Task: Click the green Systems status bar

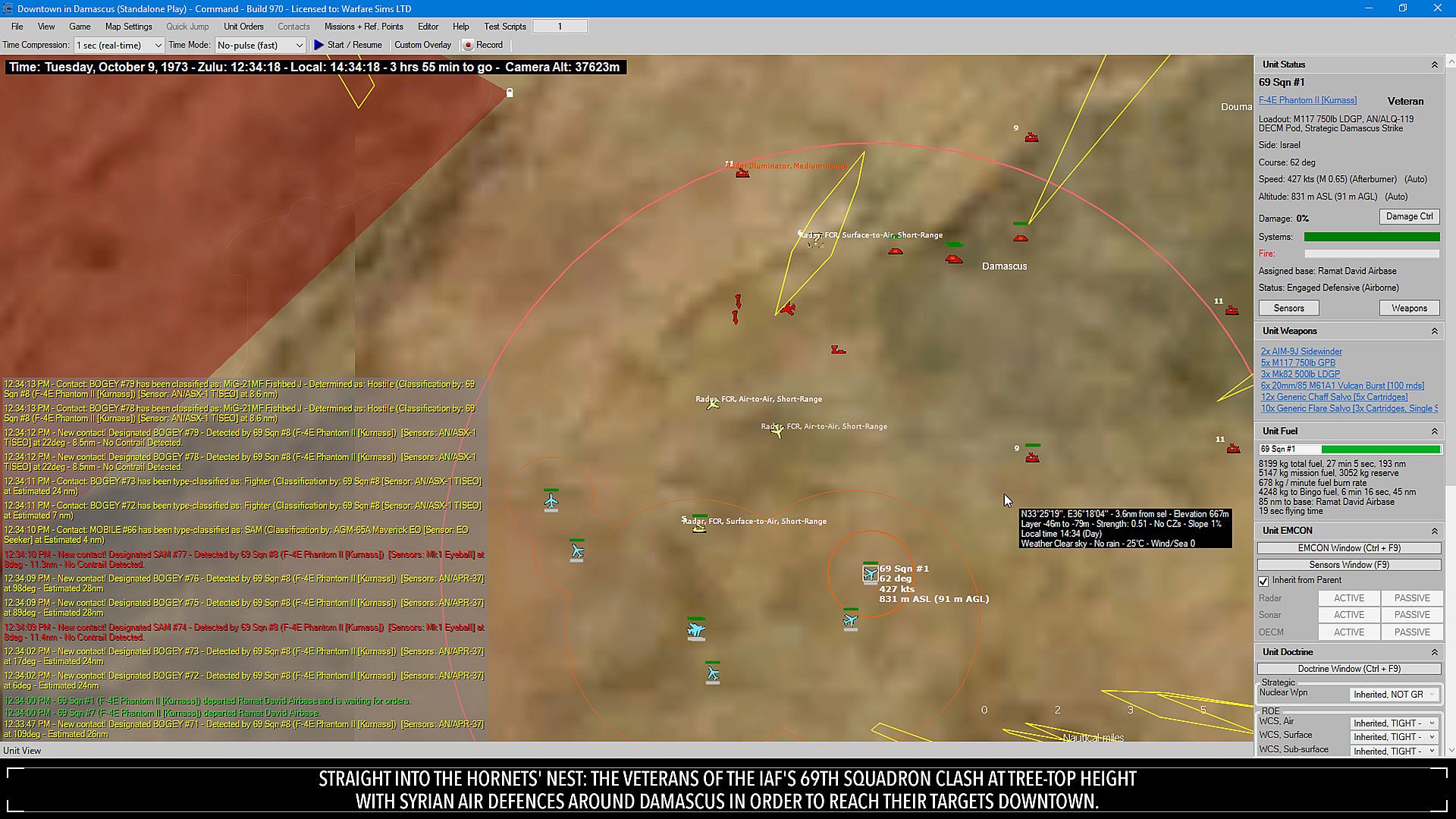Action: [1371, 237]
